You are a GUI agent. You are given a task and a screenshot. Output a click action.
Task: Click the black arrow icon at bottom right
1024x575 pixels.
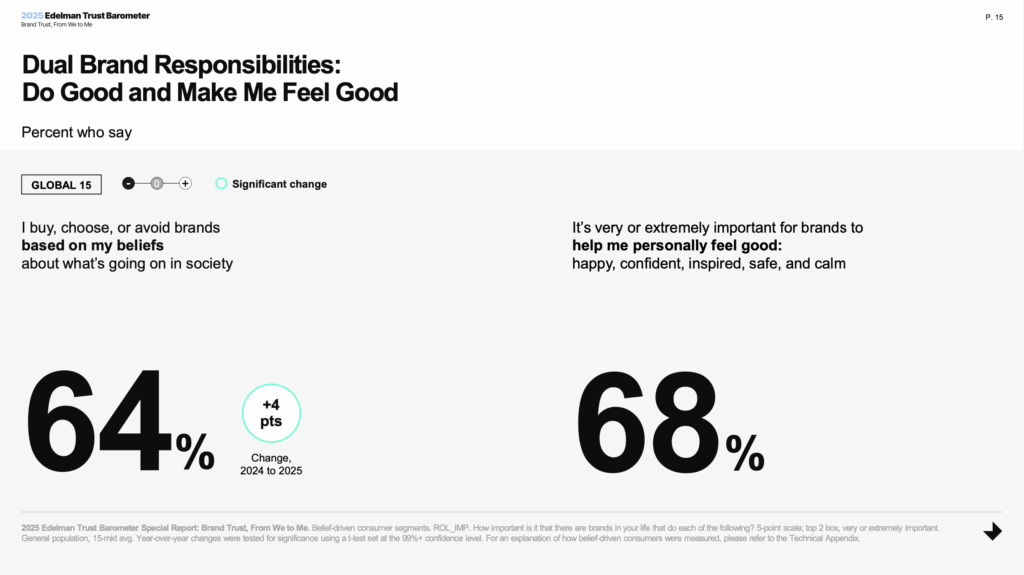pos(993,531)
